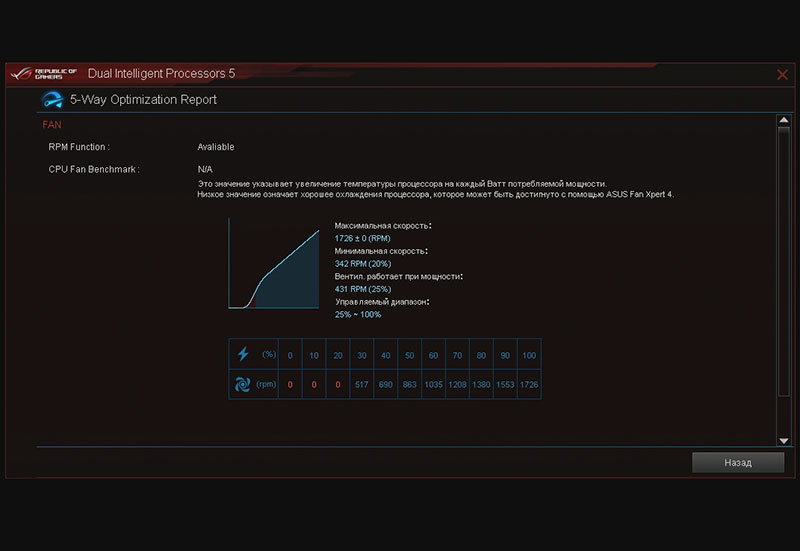Click the 1553 rpm table cell
This screenshot has height=551, width=800.
tap(505, 385)
